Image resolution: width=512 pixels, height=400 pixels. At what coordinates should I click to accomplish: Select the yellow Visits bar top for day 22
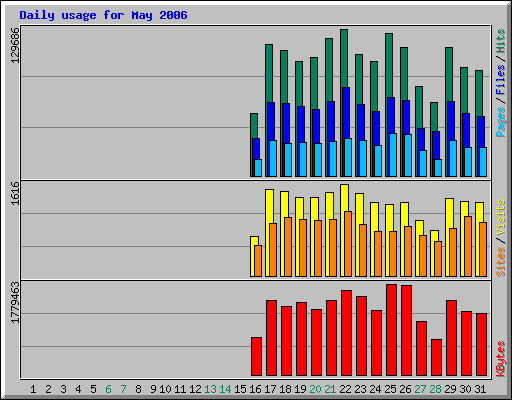[x=345, y=197]
